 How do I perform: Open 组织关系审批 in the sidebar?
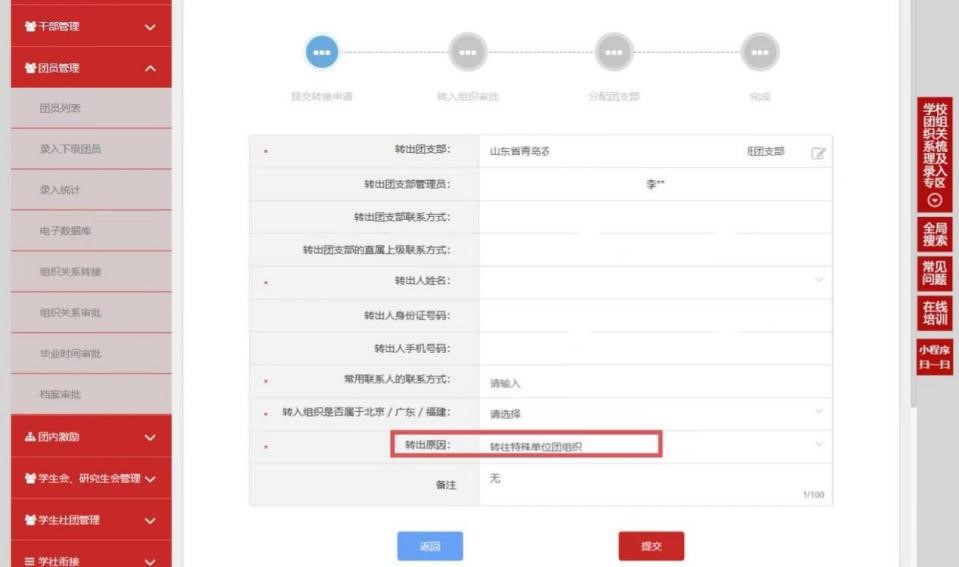(91, 313)
